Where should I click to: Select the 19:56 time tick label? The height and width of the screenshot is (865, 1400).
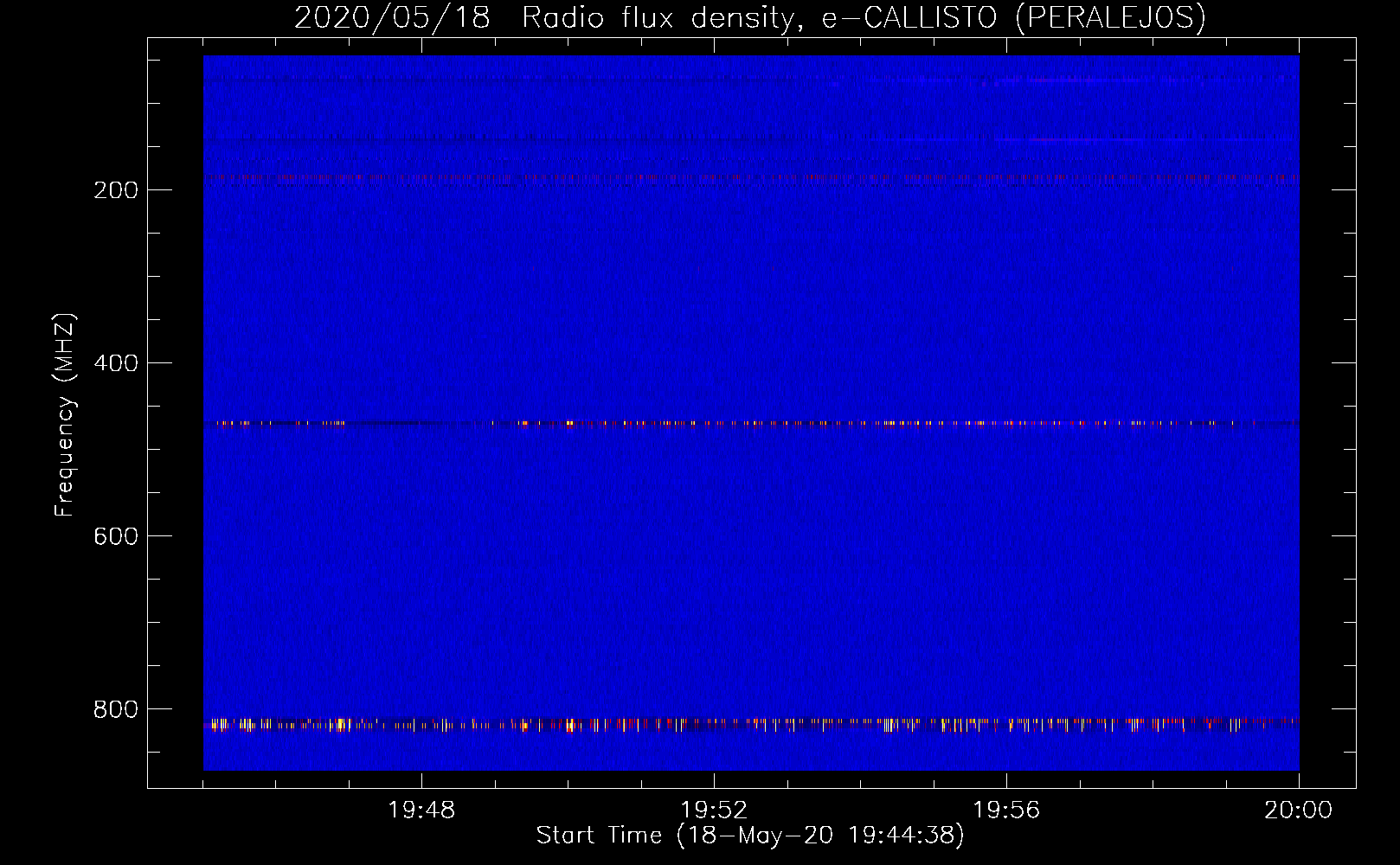(1006, 811)
